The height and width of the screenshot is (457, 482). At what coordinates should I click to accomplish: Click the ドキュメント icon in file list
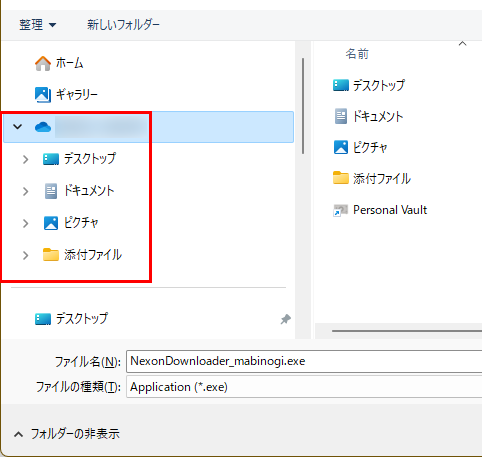[x=341, y=116]
